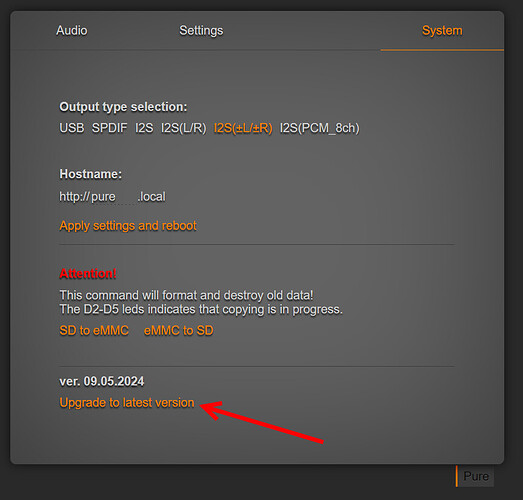Viewport: 523px width, 500px height.
Task: Click Upgrade to latest version
Action: tap(126, 403)
